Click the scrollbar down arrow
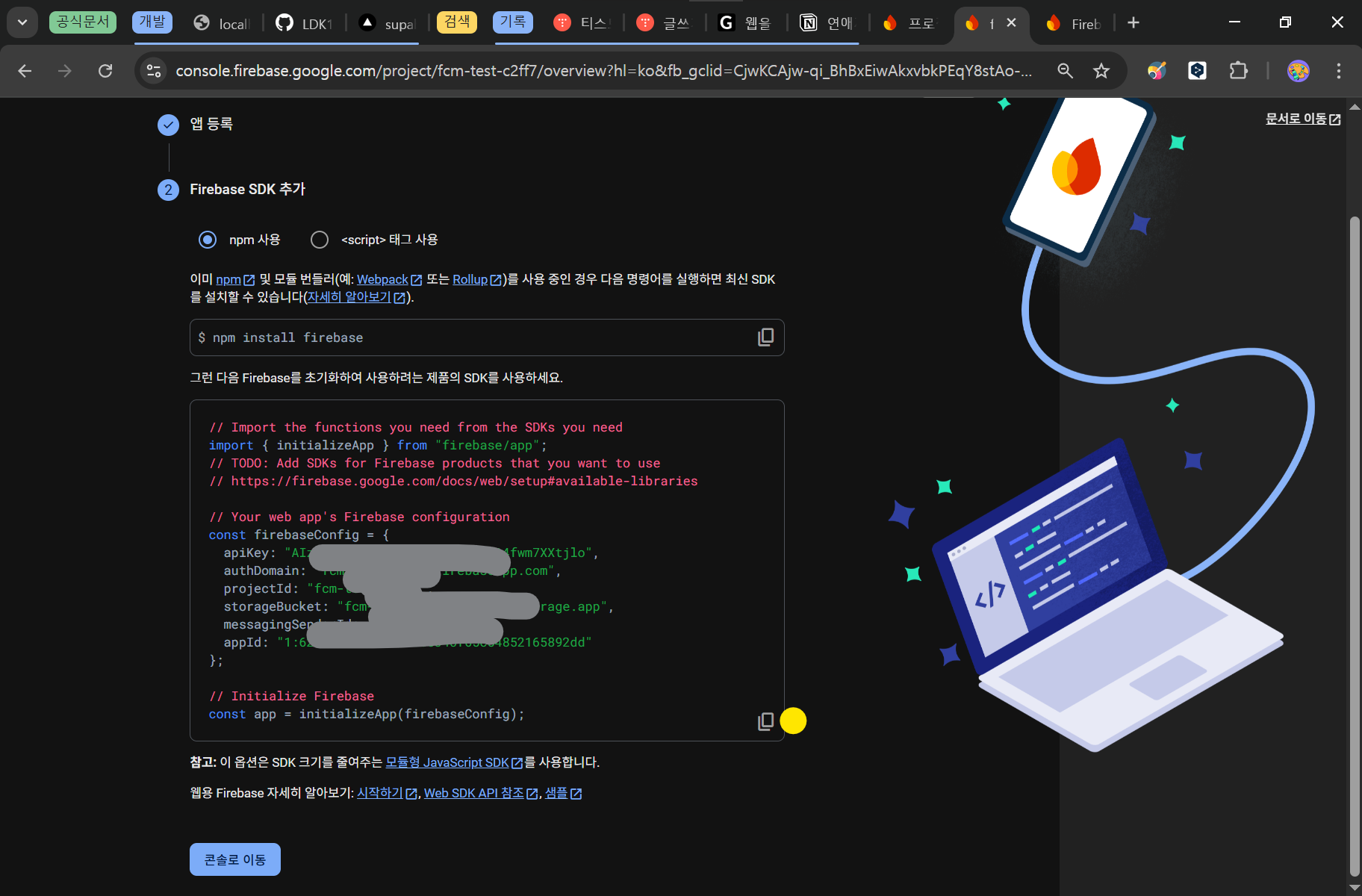 coord(1355,888)
